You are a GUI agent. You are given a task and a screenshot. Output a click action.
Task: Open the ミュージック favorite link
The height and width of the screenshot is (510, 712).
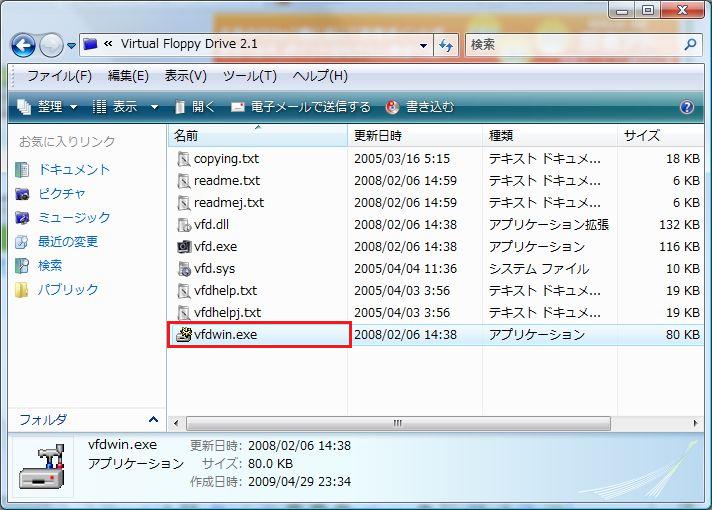coord(74,218)
